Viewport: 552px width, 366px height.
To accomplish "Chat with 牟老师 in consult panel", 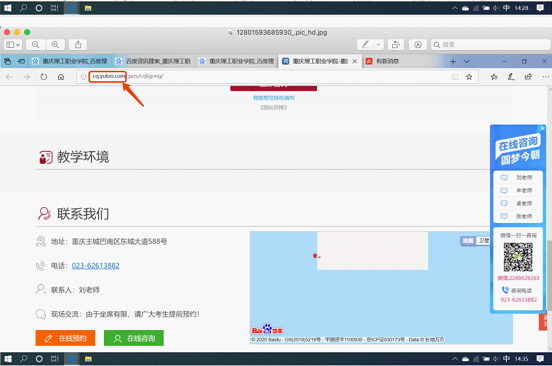I will pyautogui.click(x=518, y=190).
